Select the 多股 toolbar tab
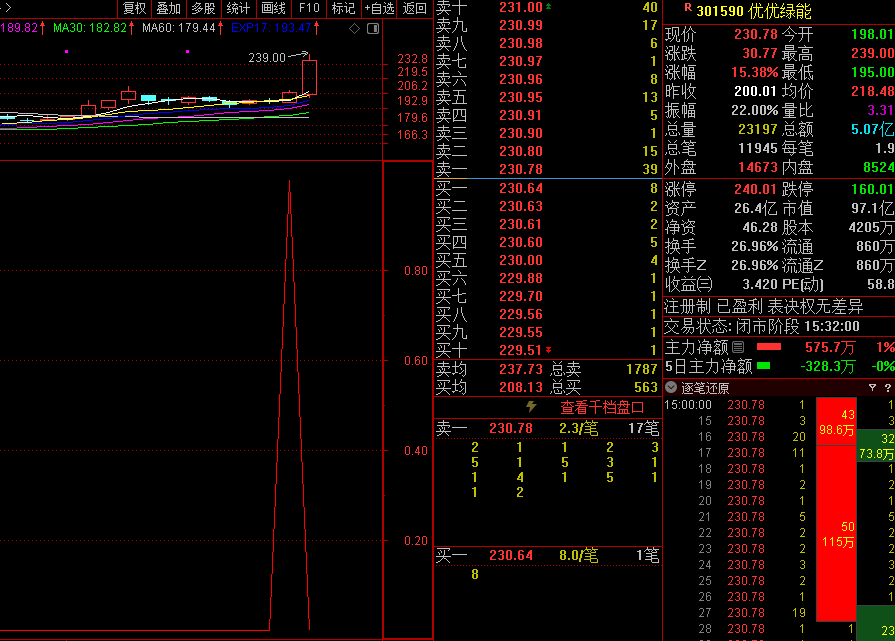Image resolution: width=895 pixels, height=641 pixels. 203,8
